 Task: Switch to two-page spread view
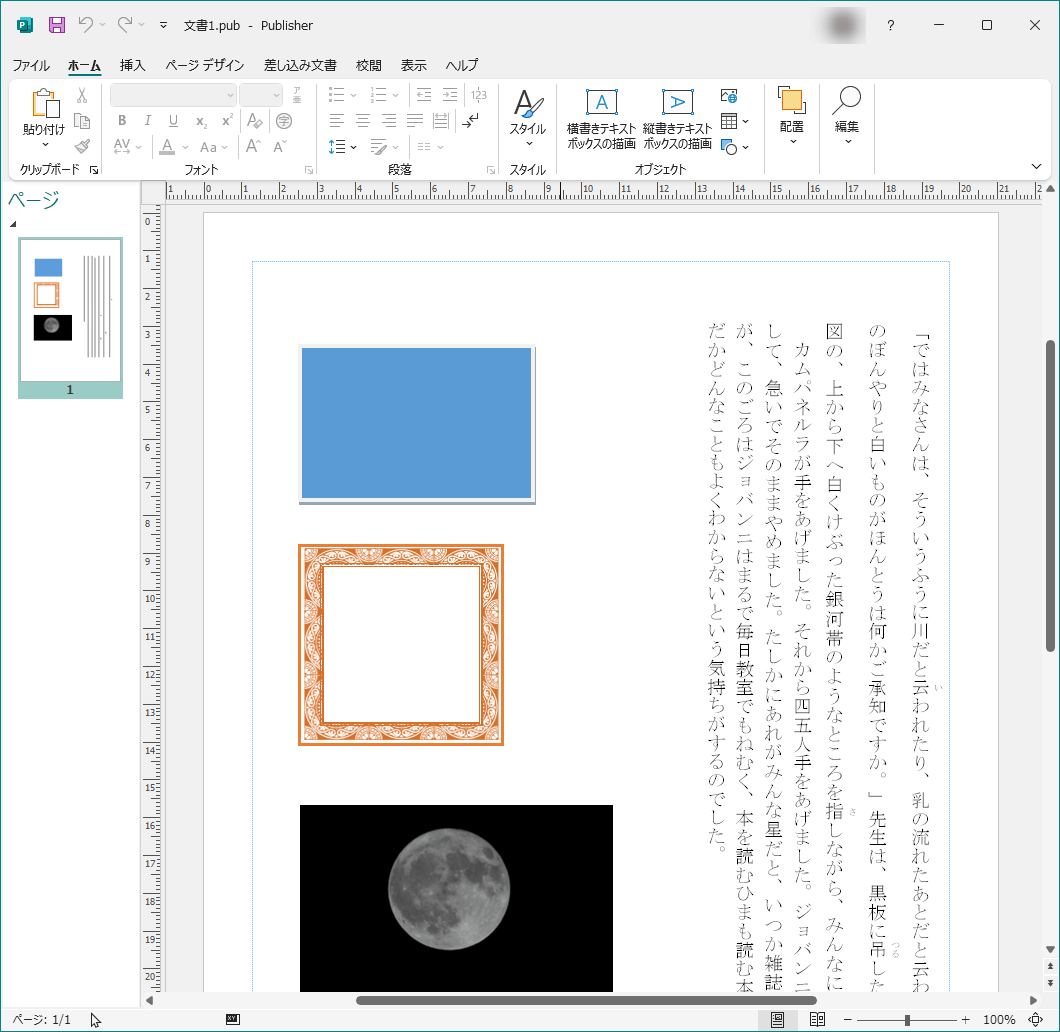[817, 1019]
